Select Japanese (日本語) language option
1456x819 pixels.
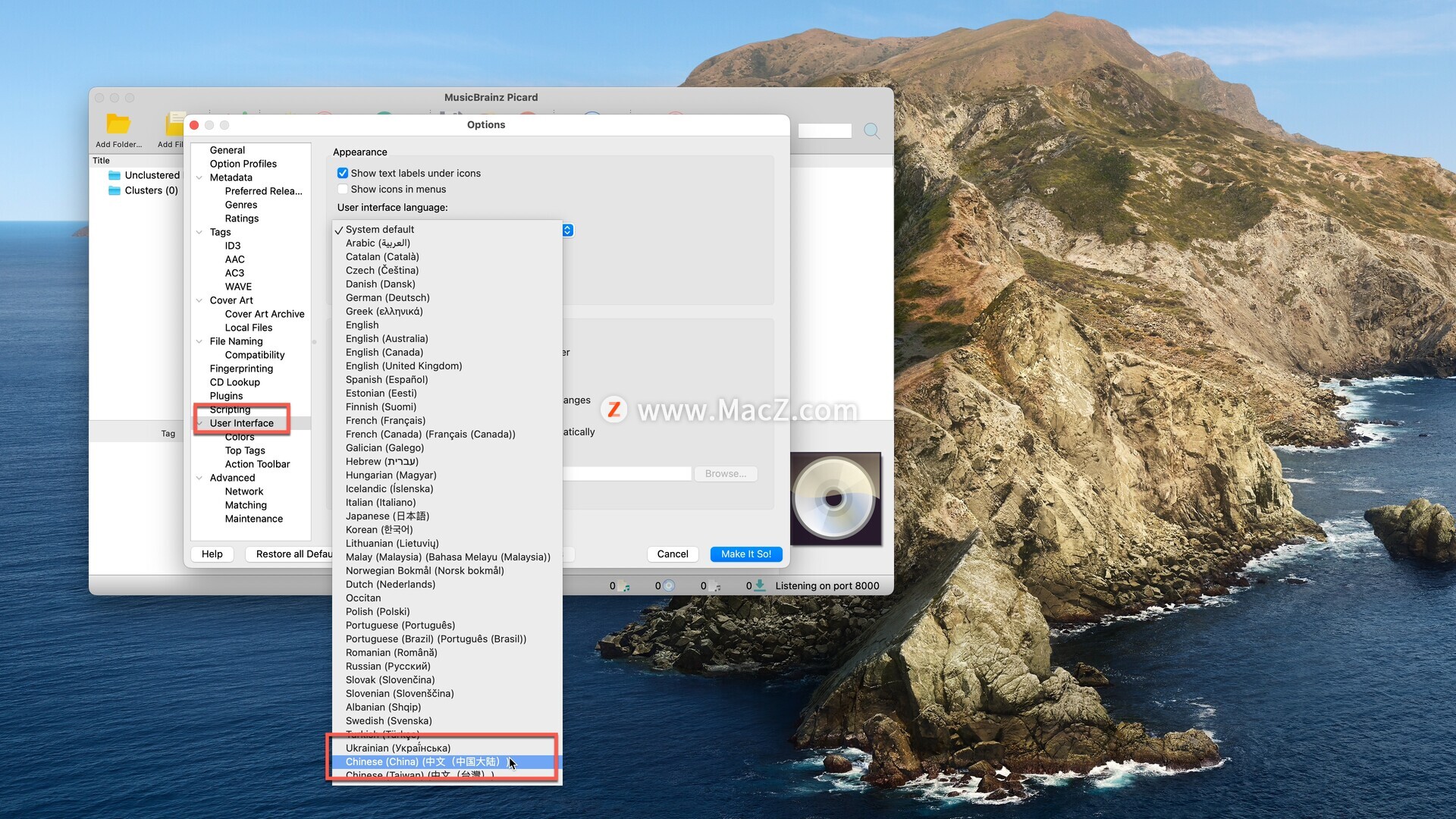click(447, 516)
